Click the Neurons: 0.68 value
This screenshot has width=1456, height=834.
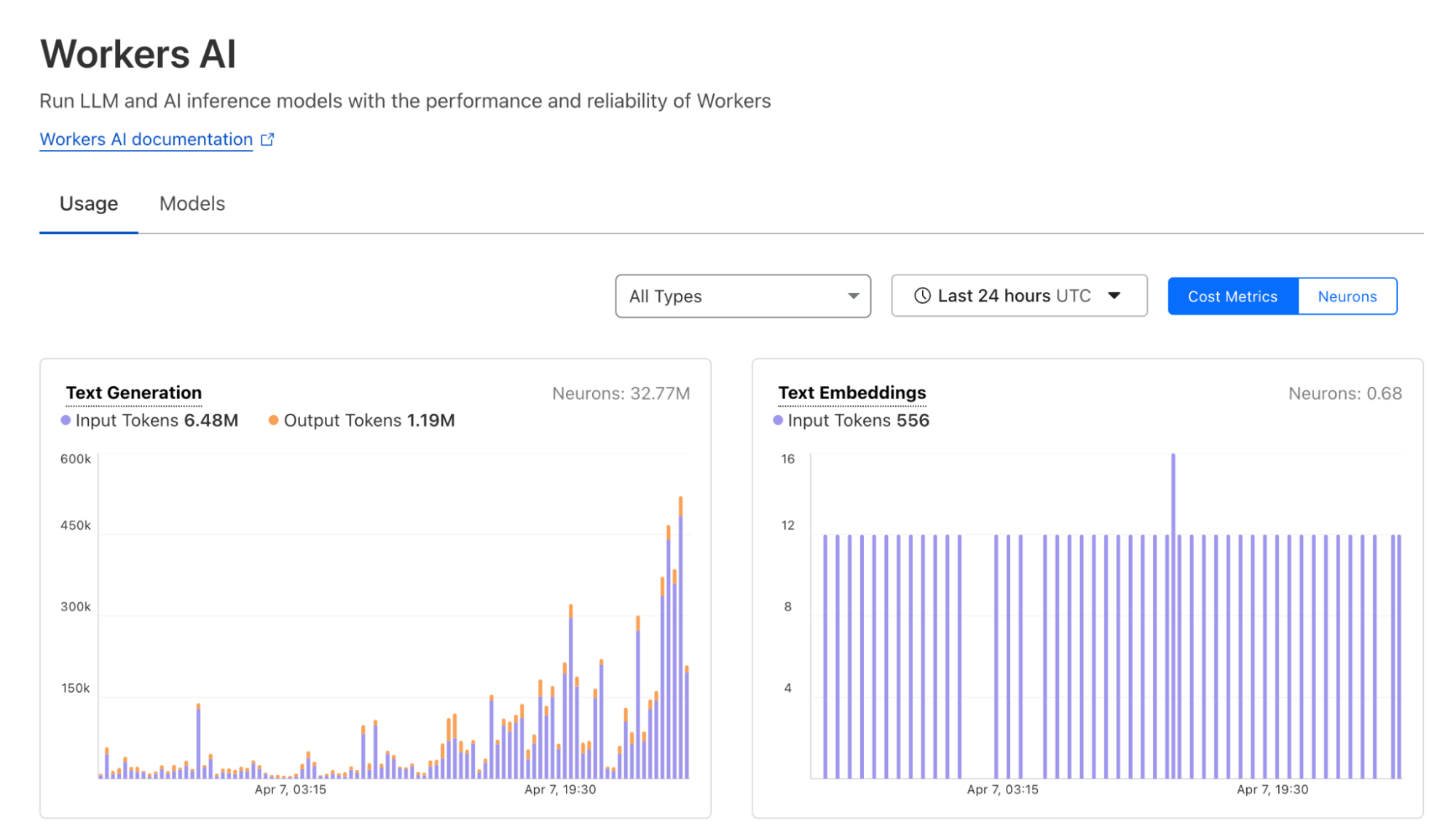[1345, 393]
